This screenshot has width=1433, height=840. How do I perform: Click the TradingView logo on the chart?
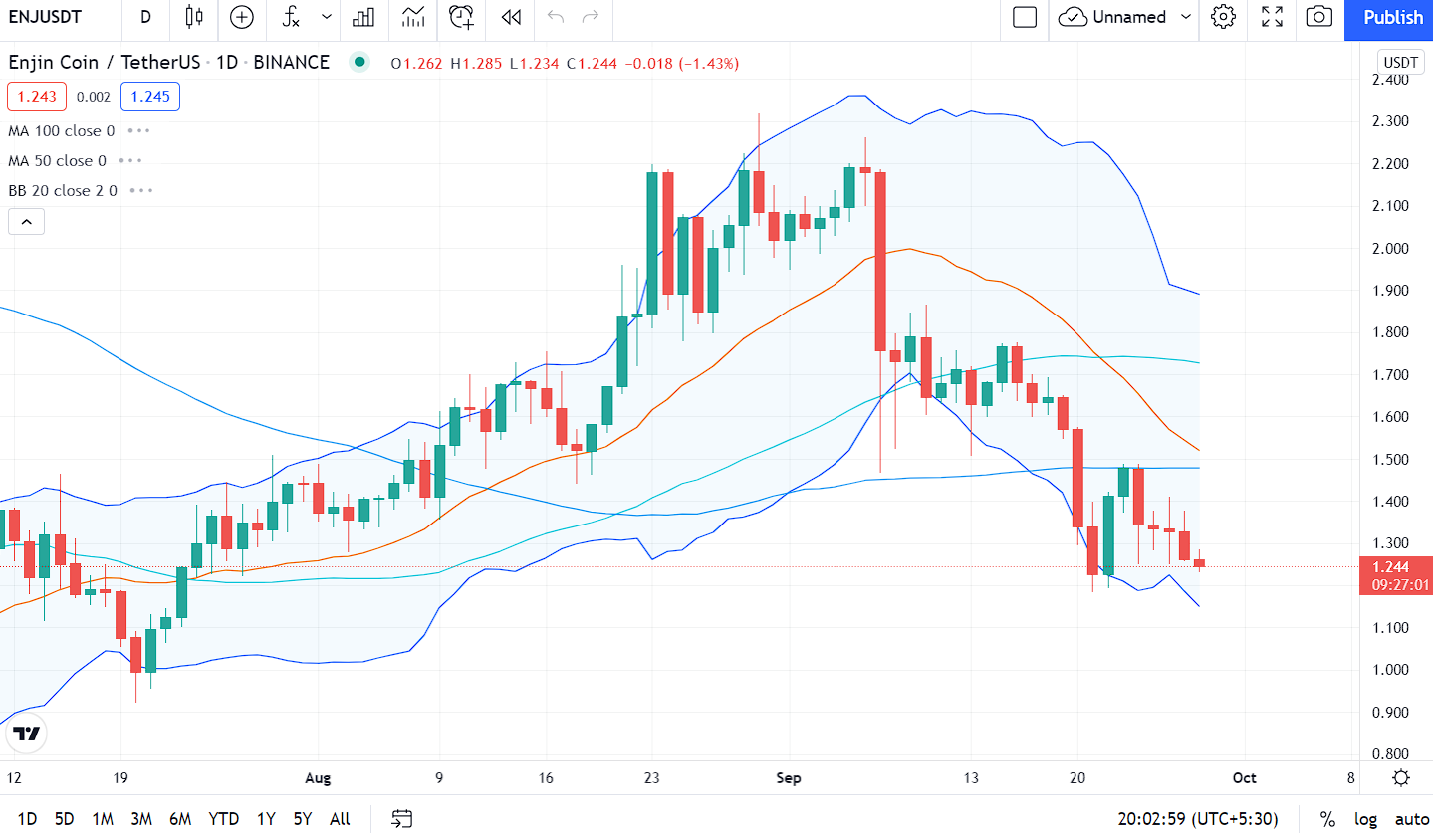click(26, 734)
